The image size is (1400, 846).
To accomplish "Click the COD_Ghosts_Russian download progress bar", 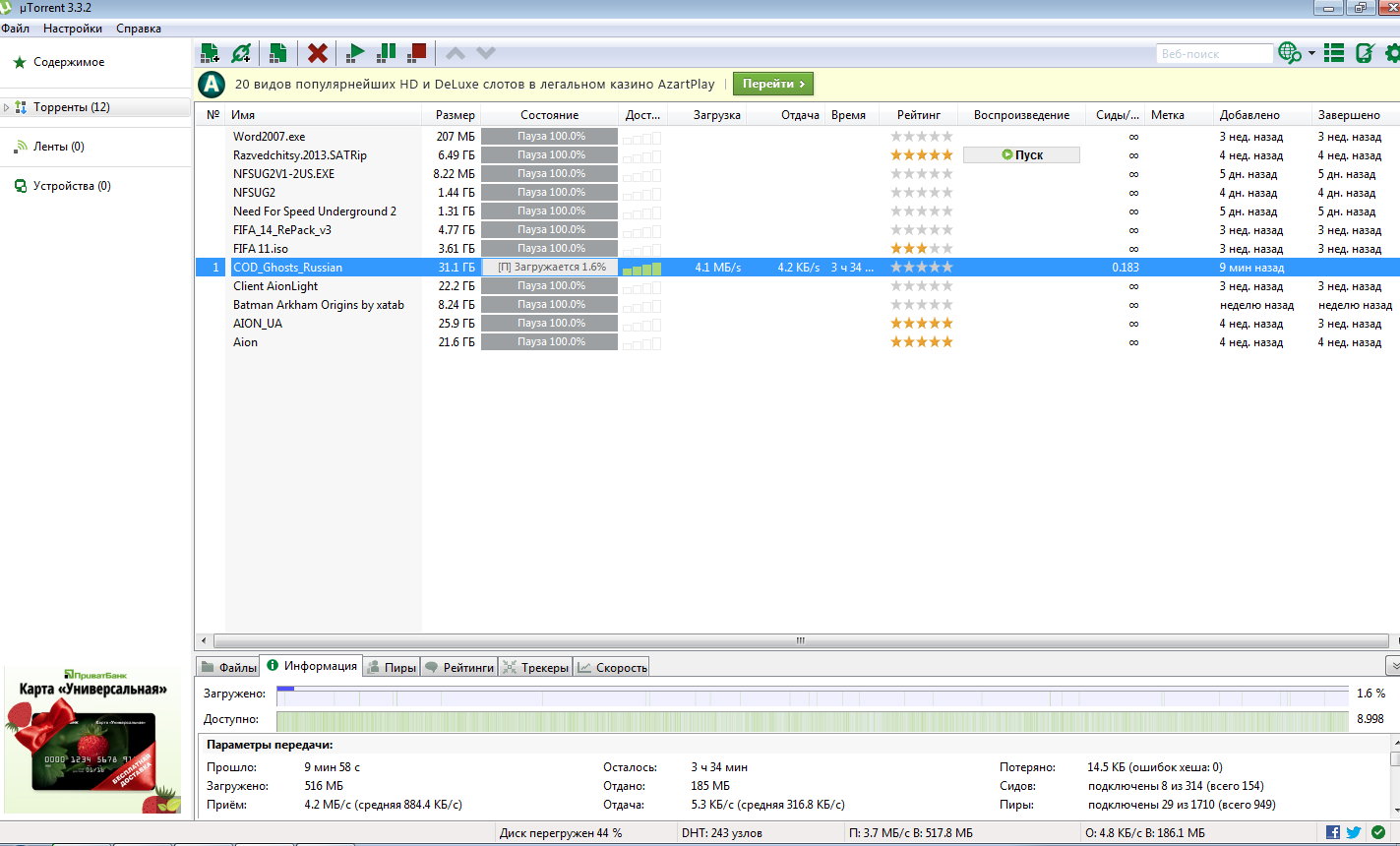I will pos(550,268).
